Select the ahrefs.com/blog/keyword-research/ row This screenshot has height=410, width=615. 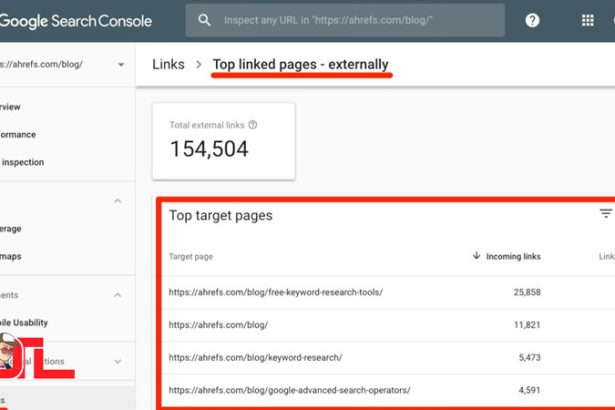pyautogui.click(x=255, y=357)
